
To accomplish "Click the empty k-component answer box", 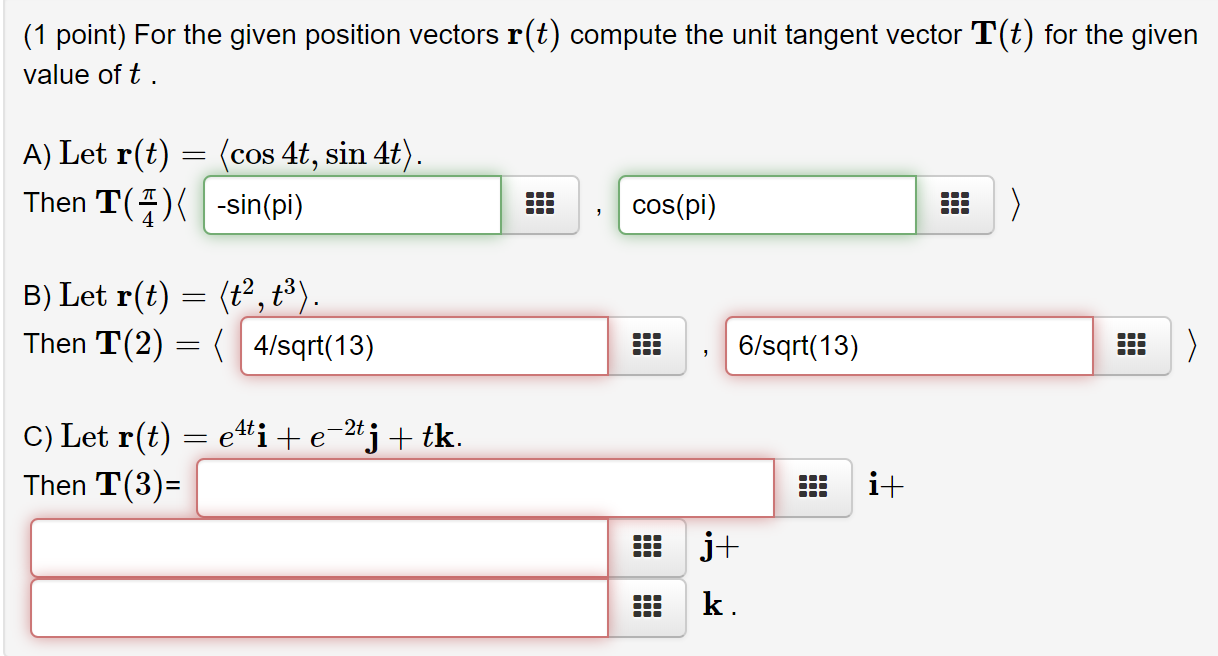I will click(x=320, y=607).
